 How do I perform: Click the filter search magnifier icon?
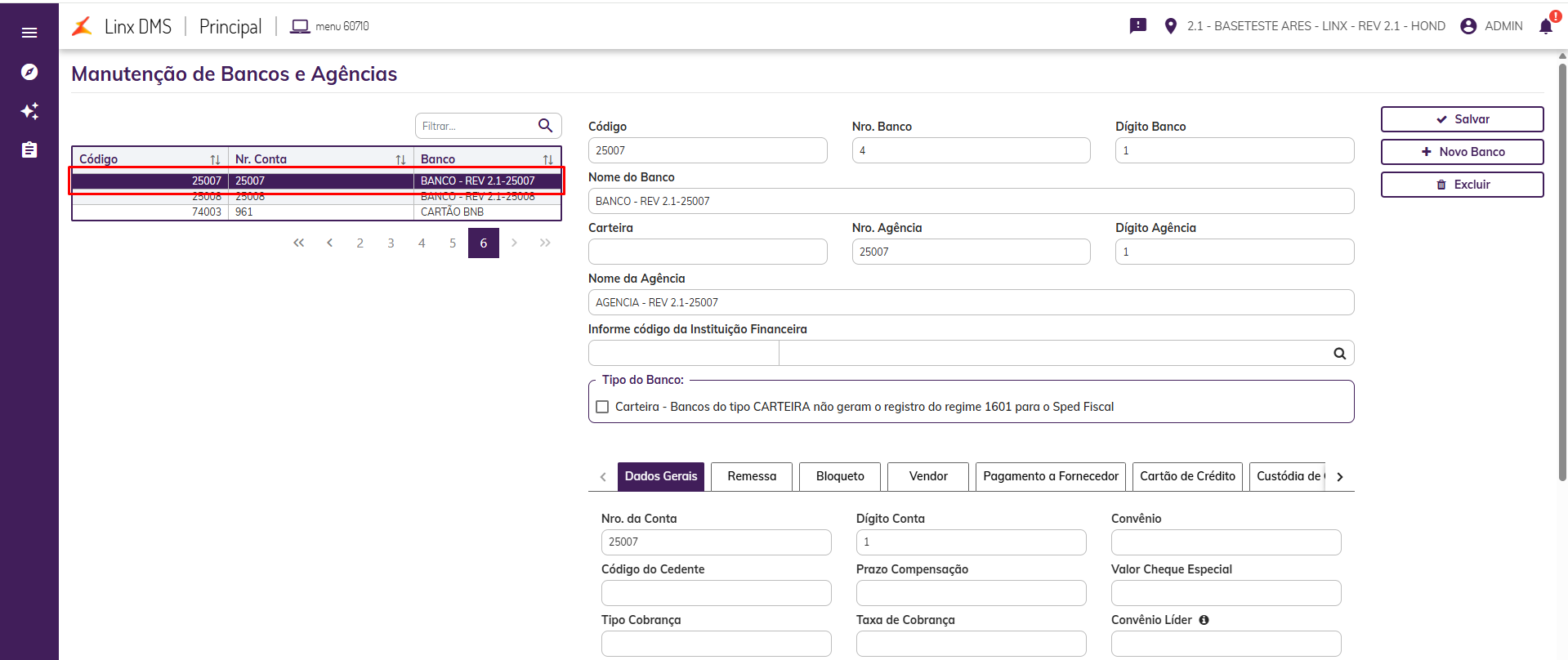click(545, 126)
